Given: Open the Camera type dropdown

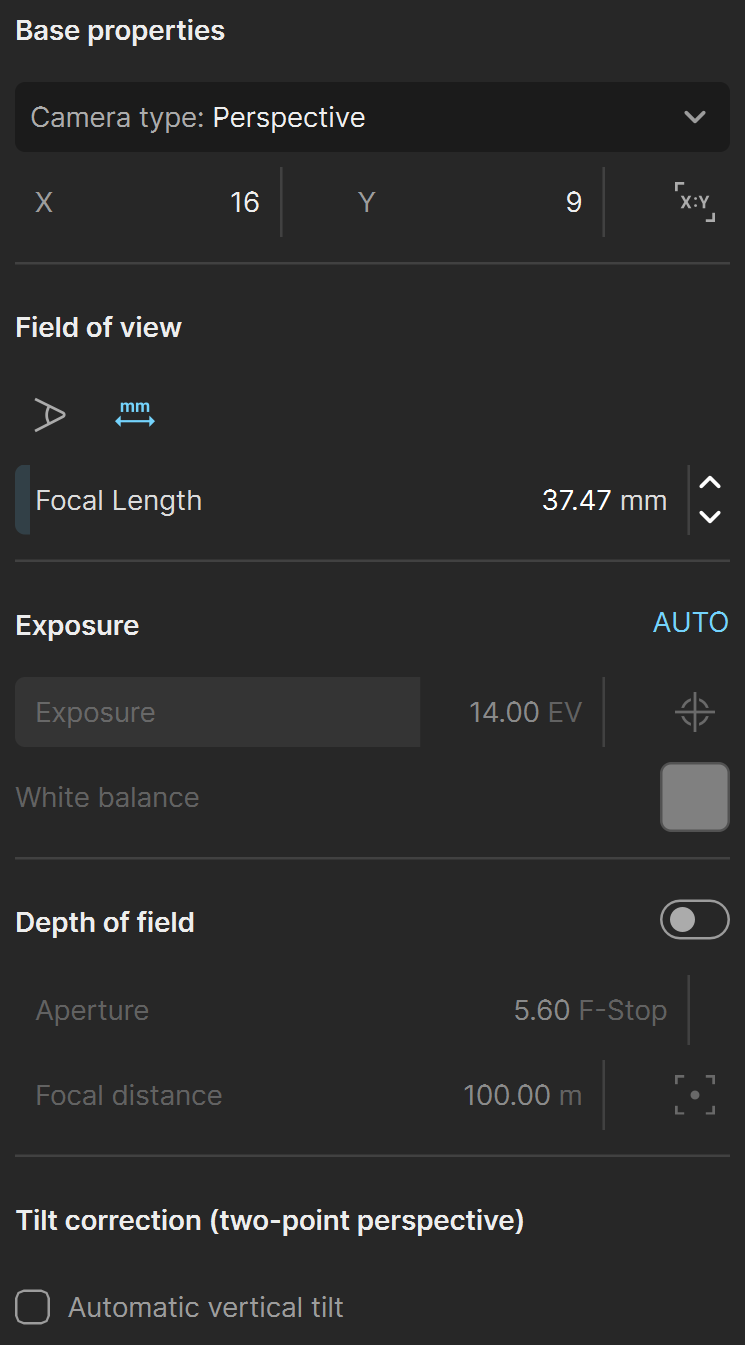Looking at the screenshot, I should (372, 117).
